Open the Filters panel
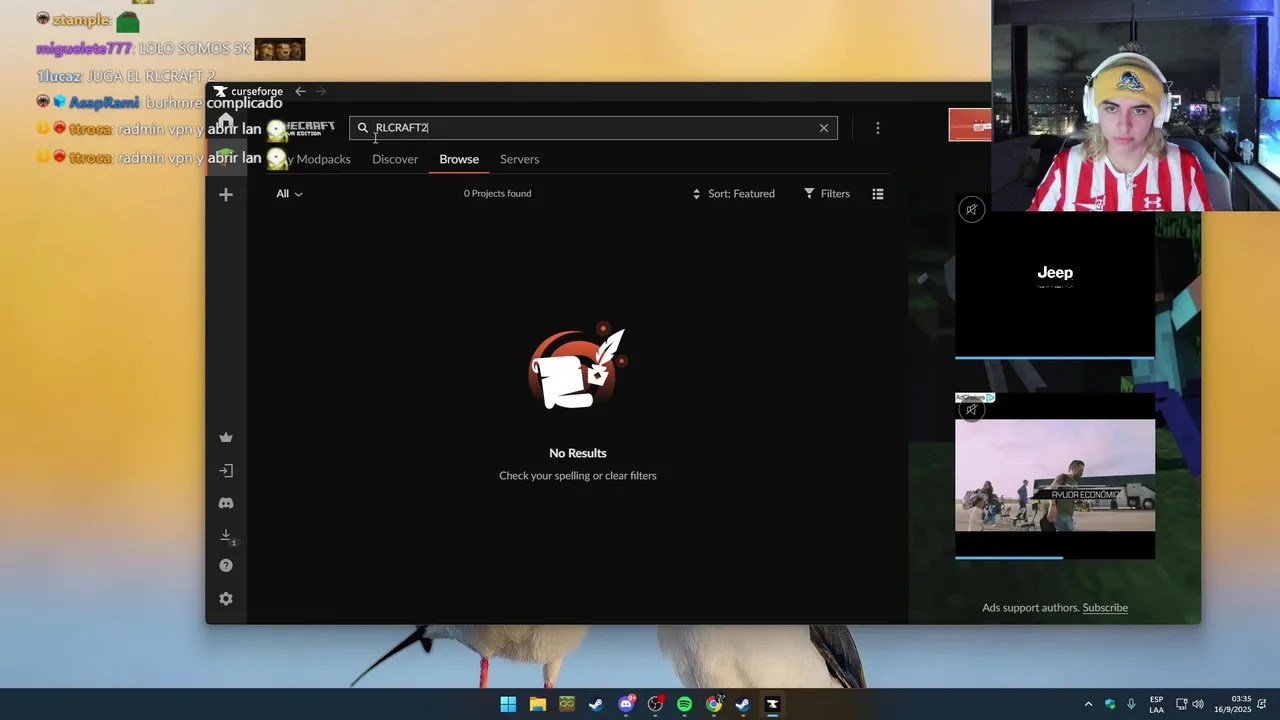Image resolution: width=1280 pixels, height=720 pixels. (x=827, y=194)
